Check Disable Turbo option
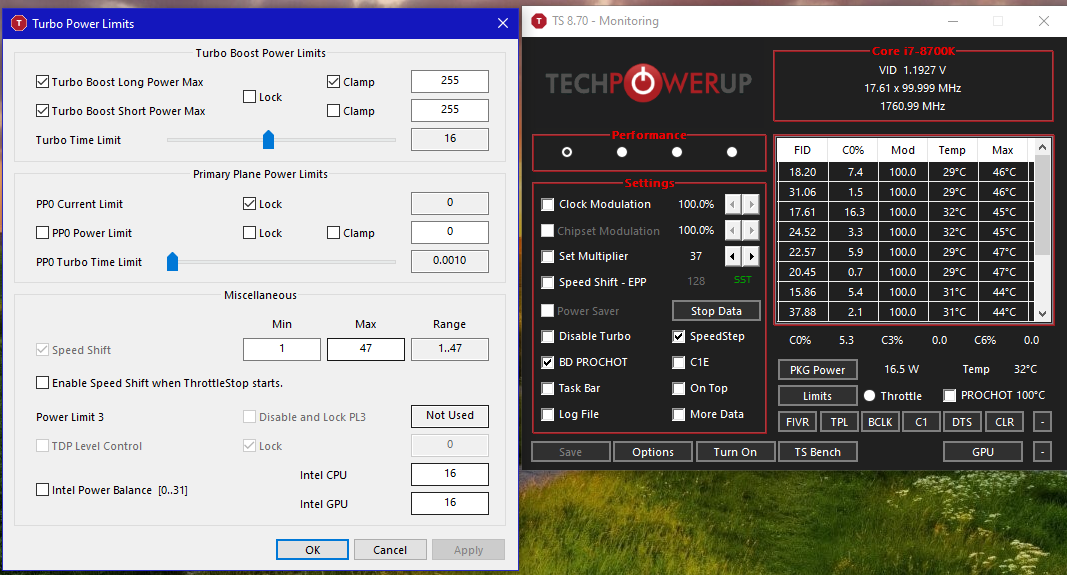 click(x=548, y=336)
